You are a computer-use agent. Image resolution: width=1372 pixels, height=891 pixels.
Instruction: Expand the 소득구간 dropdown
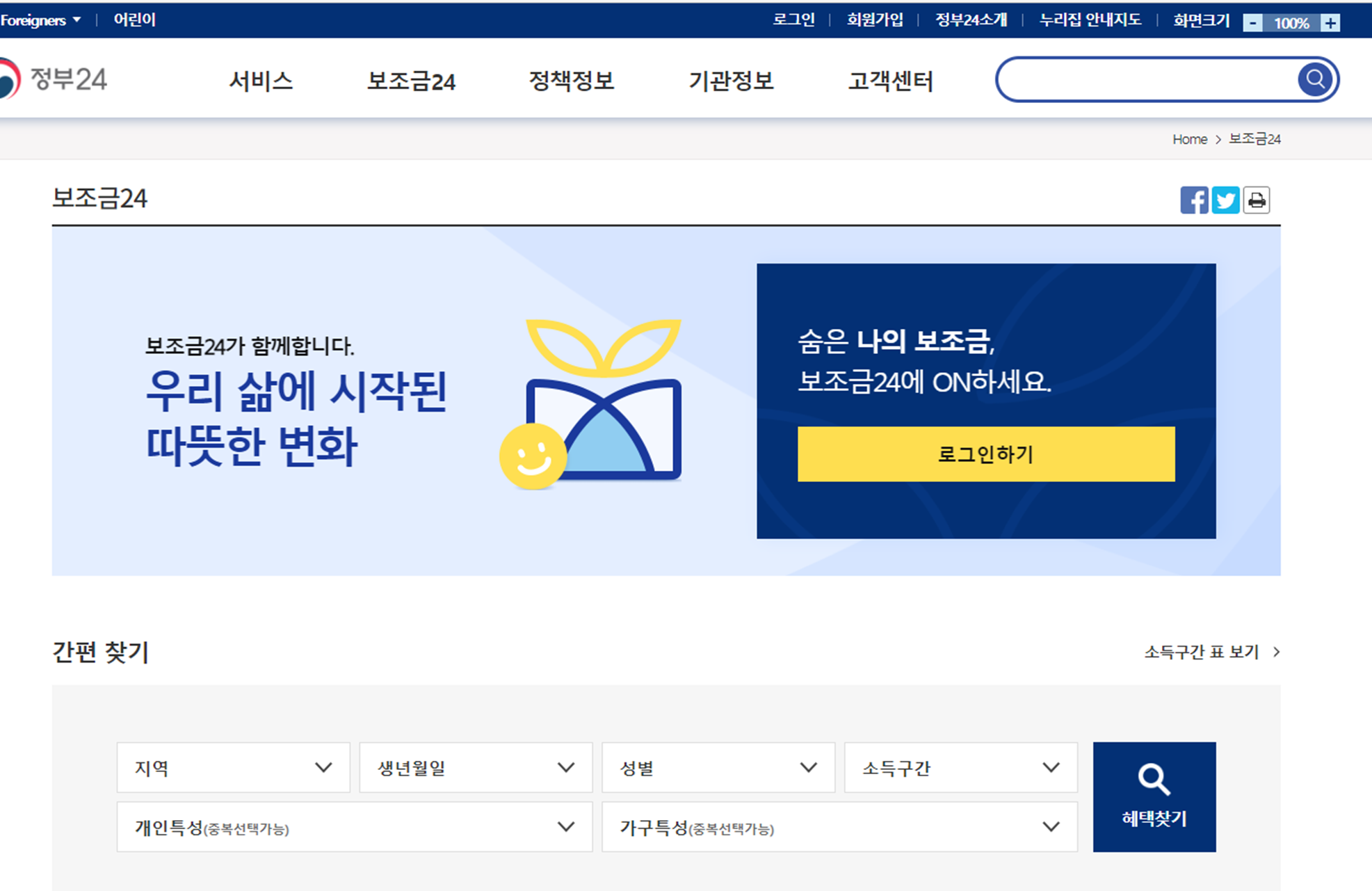point(960,767)
